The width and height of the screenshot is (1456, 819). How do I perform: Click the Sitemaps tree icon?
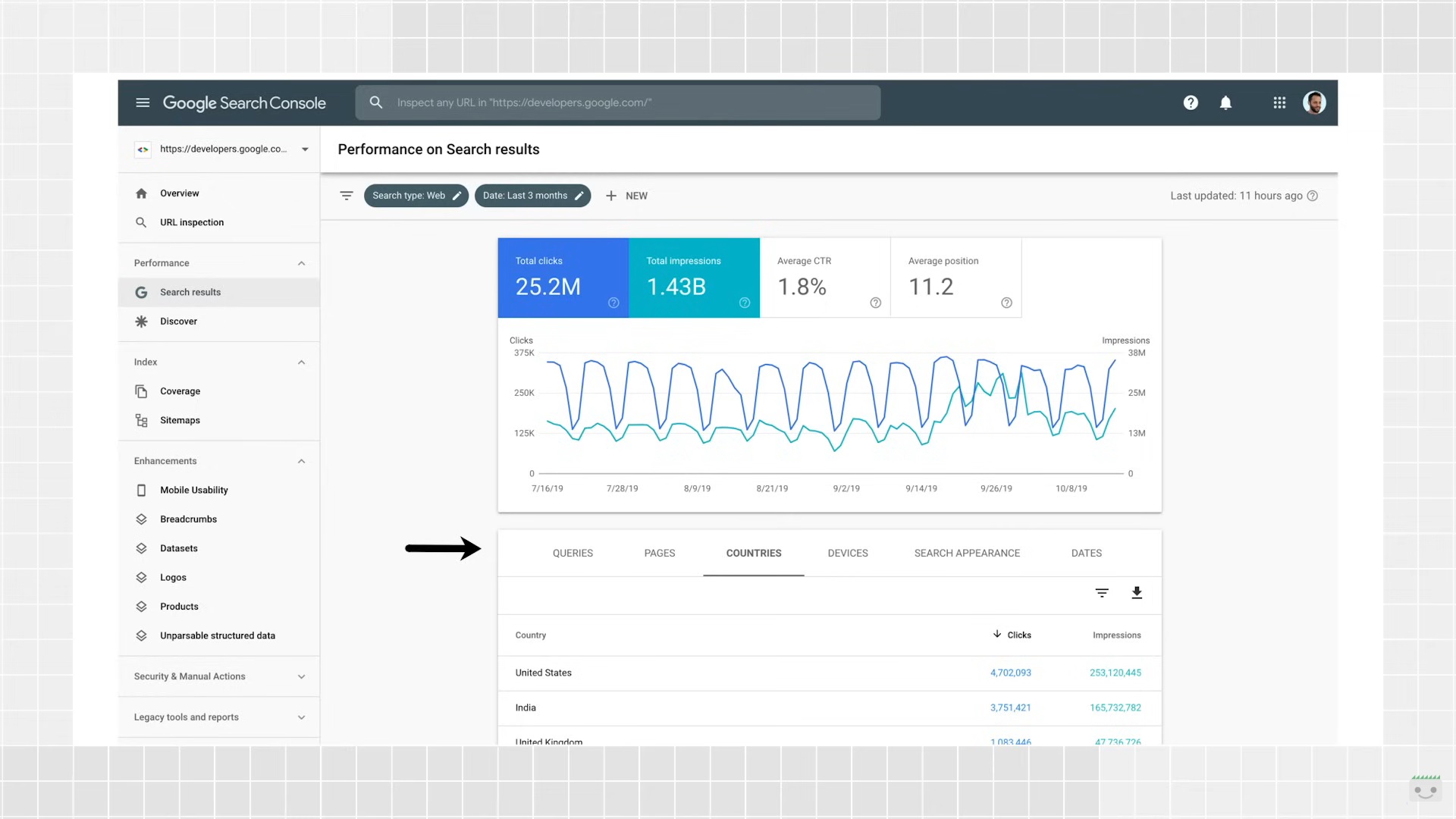click(141, 420)
